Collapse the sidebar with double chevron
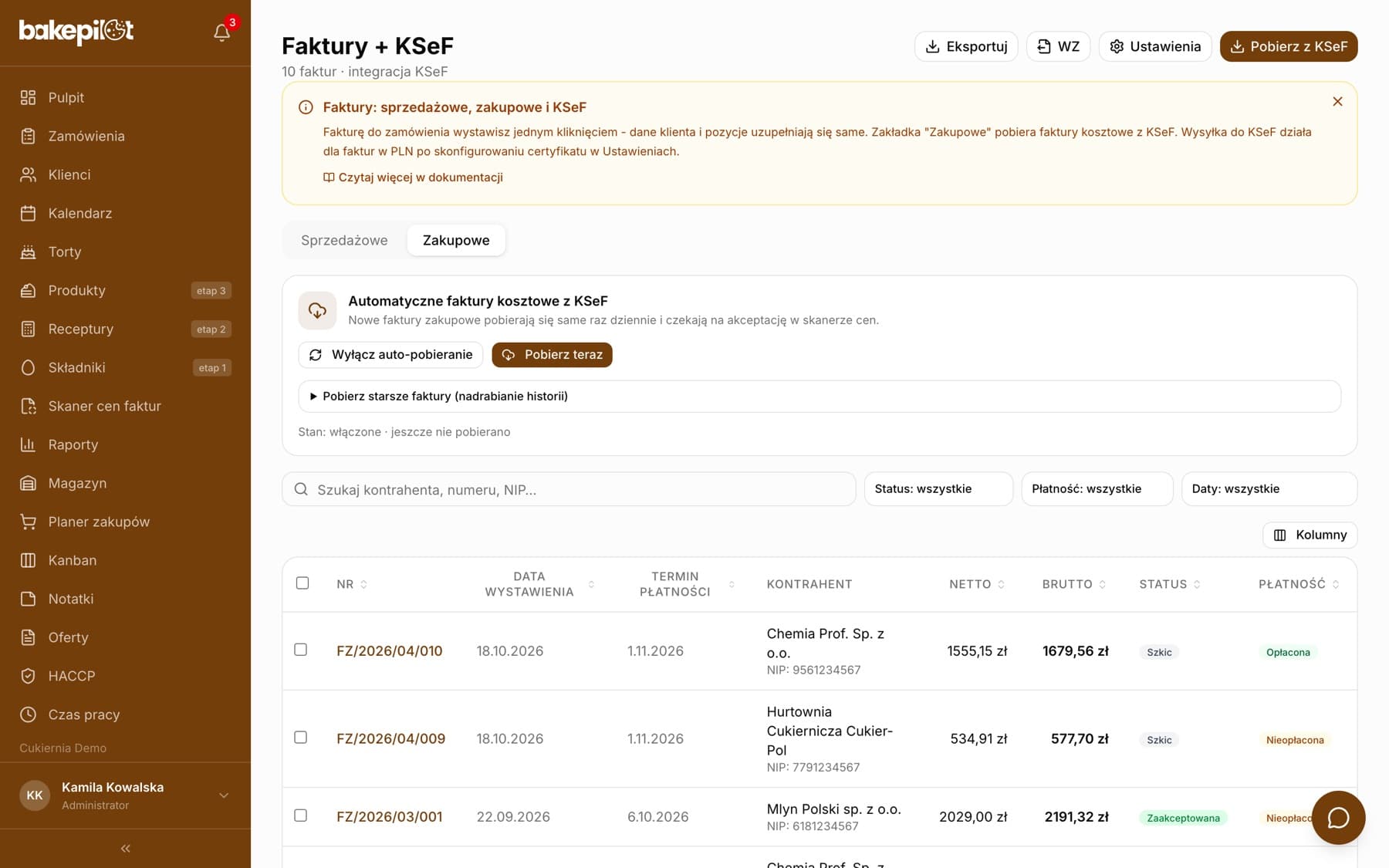 125,849
